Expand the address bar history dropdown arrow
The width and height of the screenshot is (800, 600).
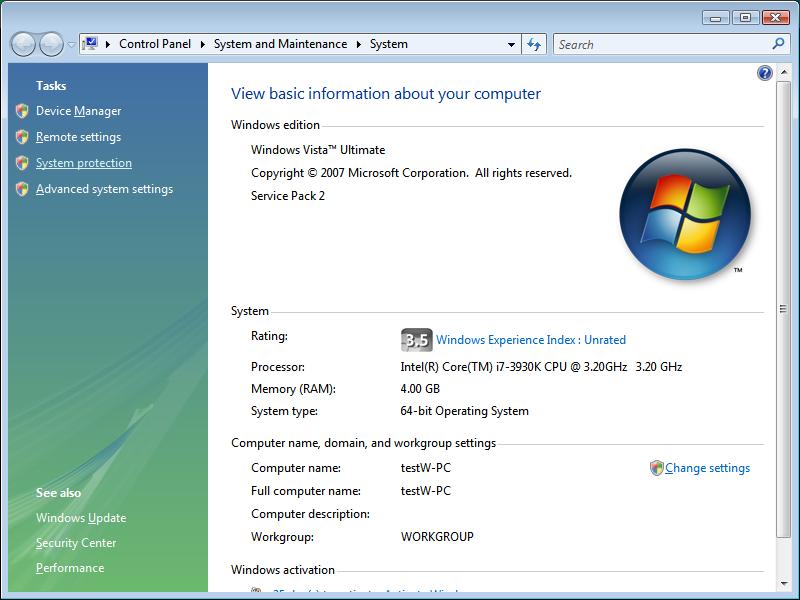point(511,44)
